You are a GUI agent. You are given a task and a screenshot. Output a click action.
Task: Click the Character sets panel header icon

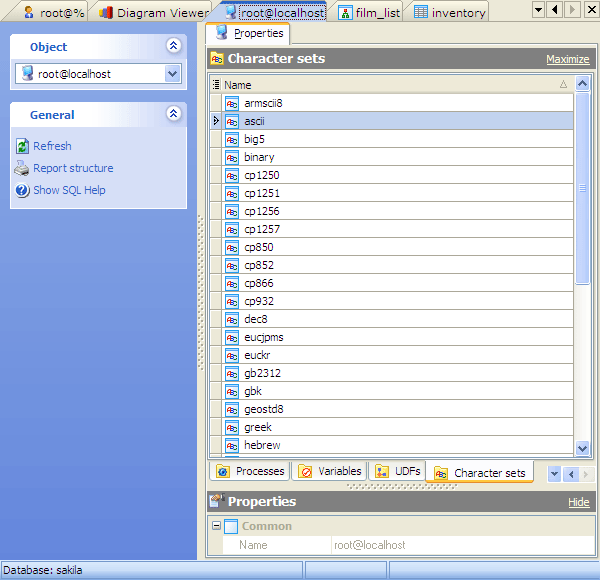tap(216, 59)
